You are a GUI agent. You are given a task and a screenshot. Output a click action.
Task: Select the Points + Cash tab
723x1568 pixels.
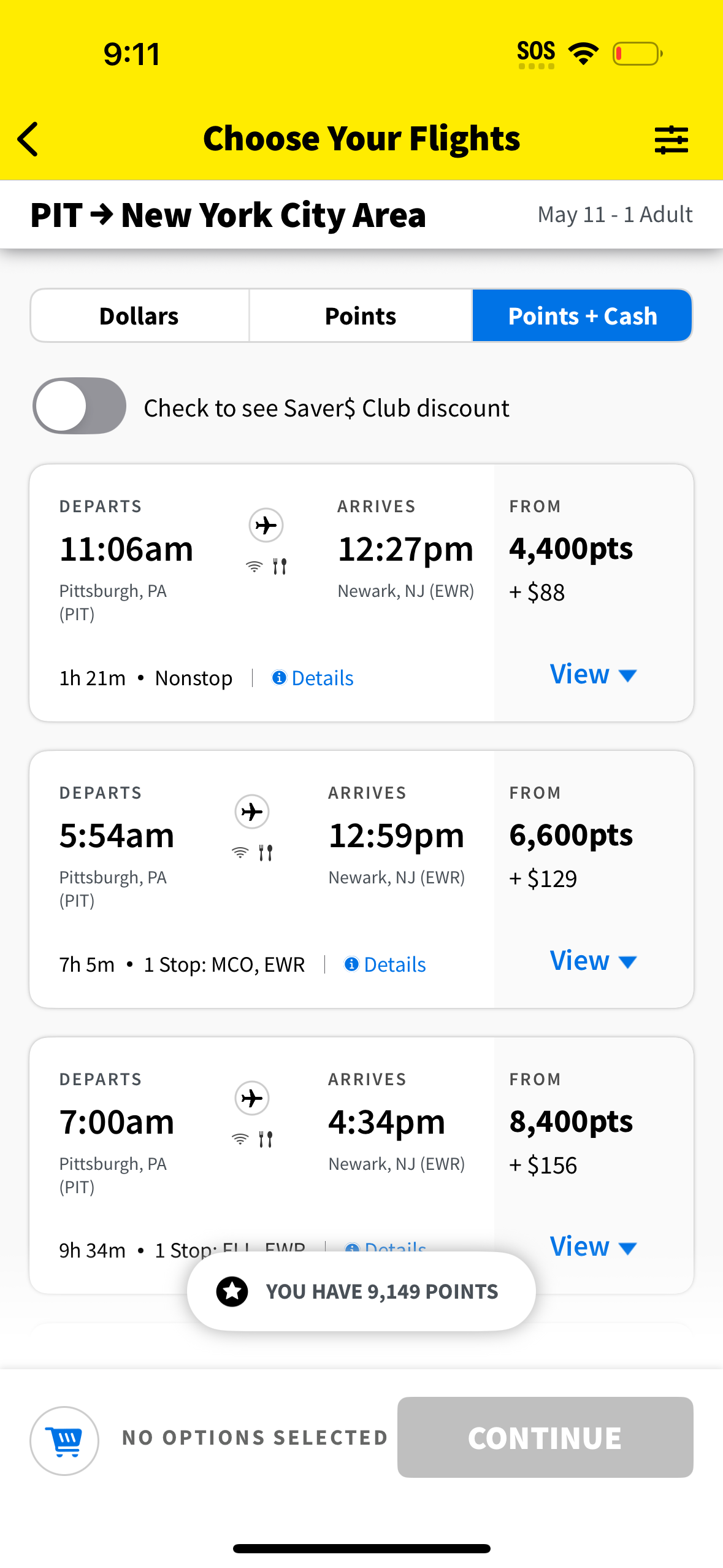click(582, 316)
